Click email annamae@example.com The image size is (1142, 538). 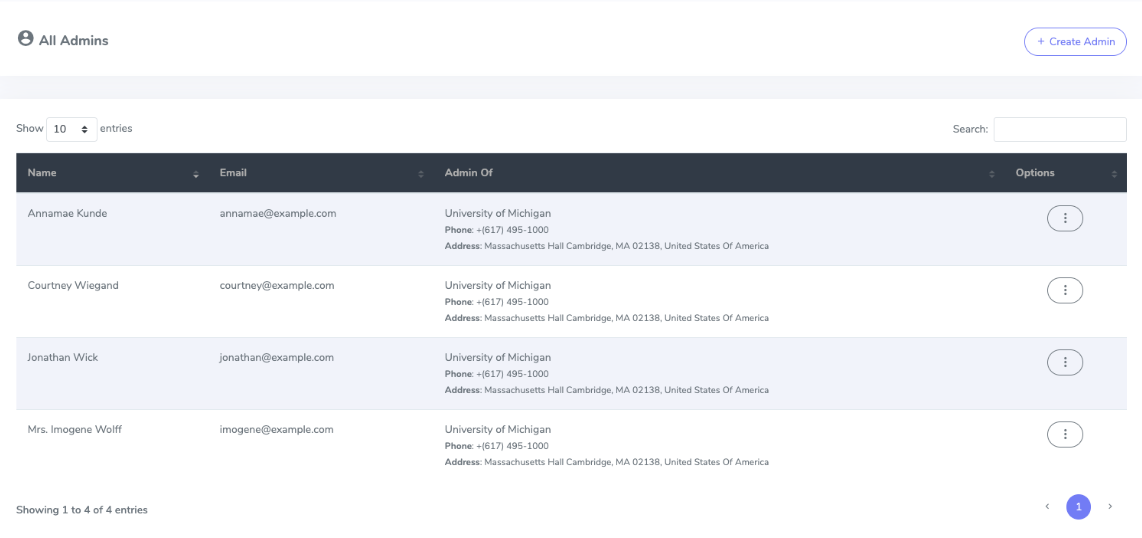point(278,213)
